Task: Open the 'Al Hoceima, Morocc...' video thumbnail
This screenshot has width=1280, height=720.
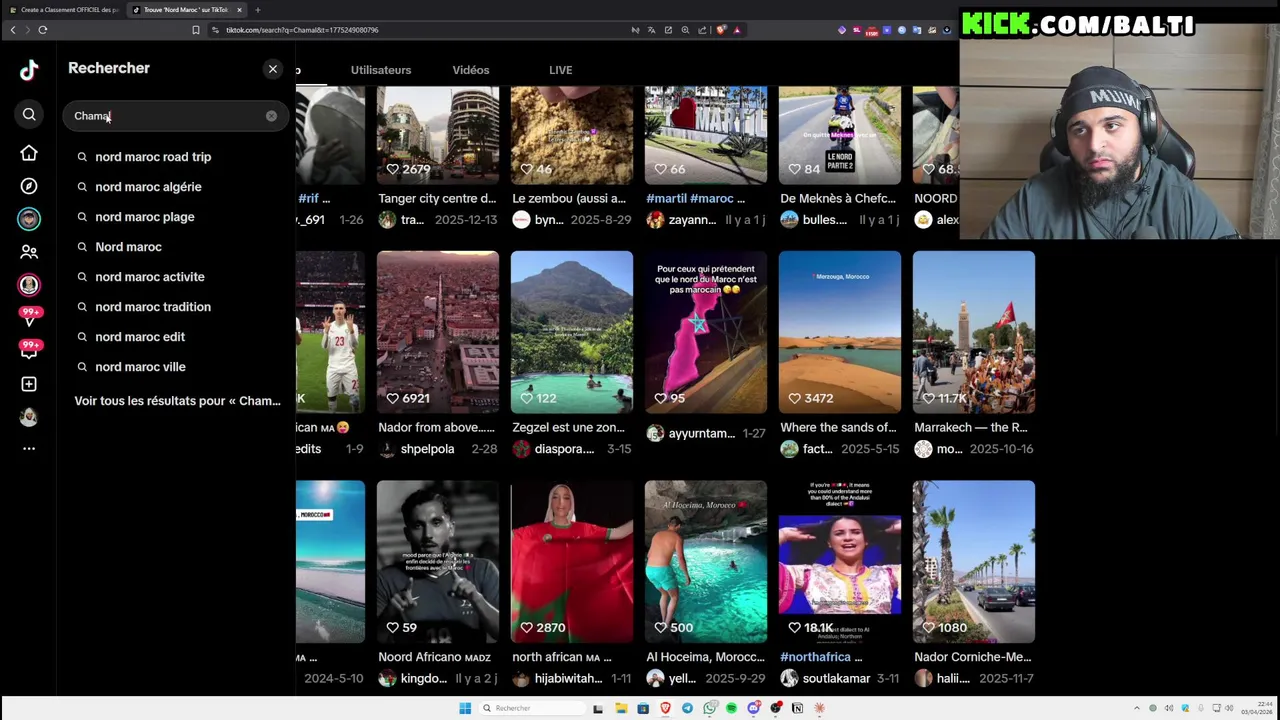Action: point(706,562)
